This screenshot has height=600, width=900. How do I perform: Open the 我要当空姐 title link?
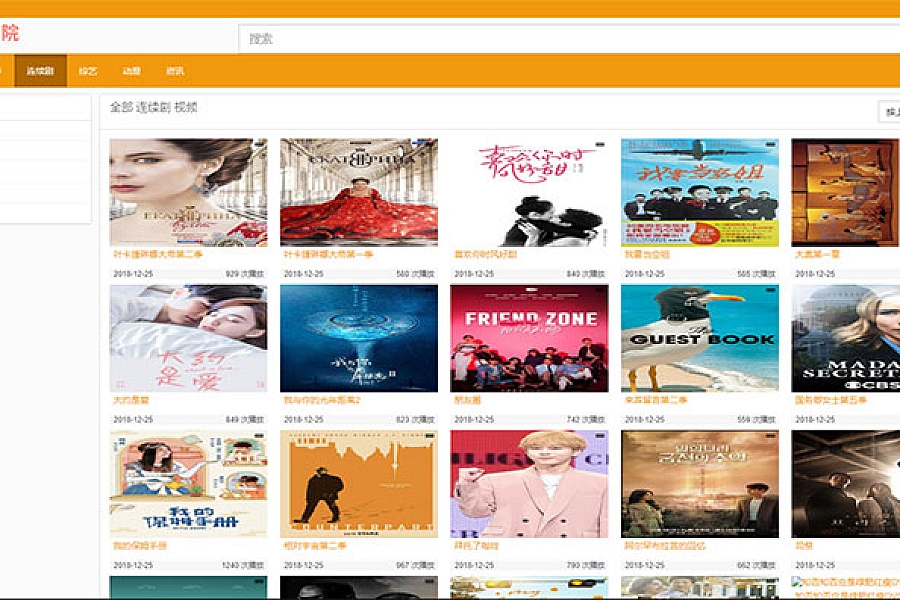click(x=647, y=254)
